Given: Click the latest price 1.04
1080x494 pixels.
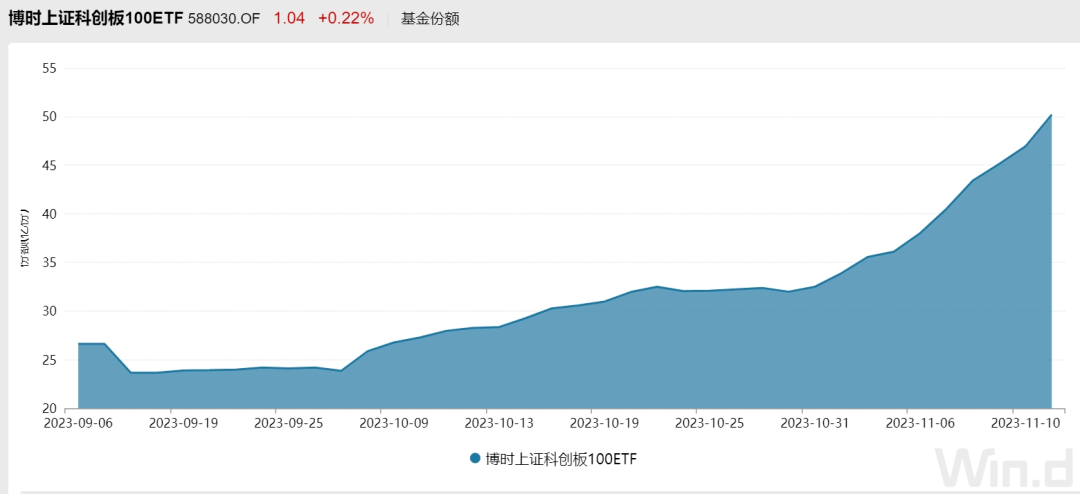Looking at the screenshot, I should [288, 18].
